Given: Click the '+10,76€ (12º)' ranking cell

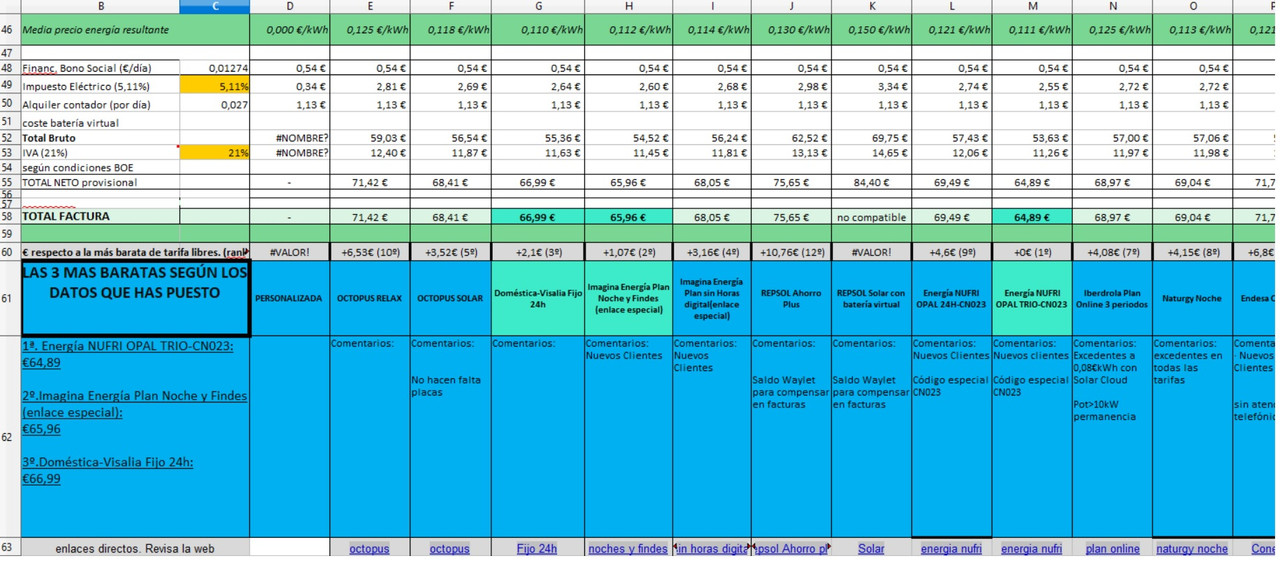Looking at the screenshot, I should pyautogui.click(x=791, y=253).
